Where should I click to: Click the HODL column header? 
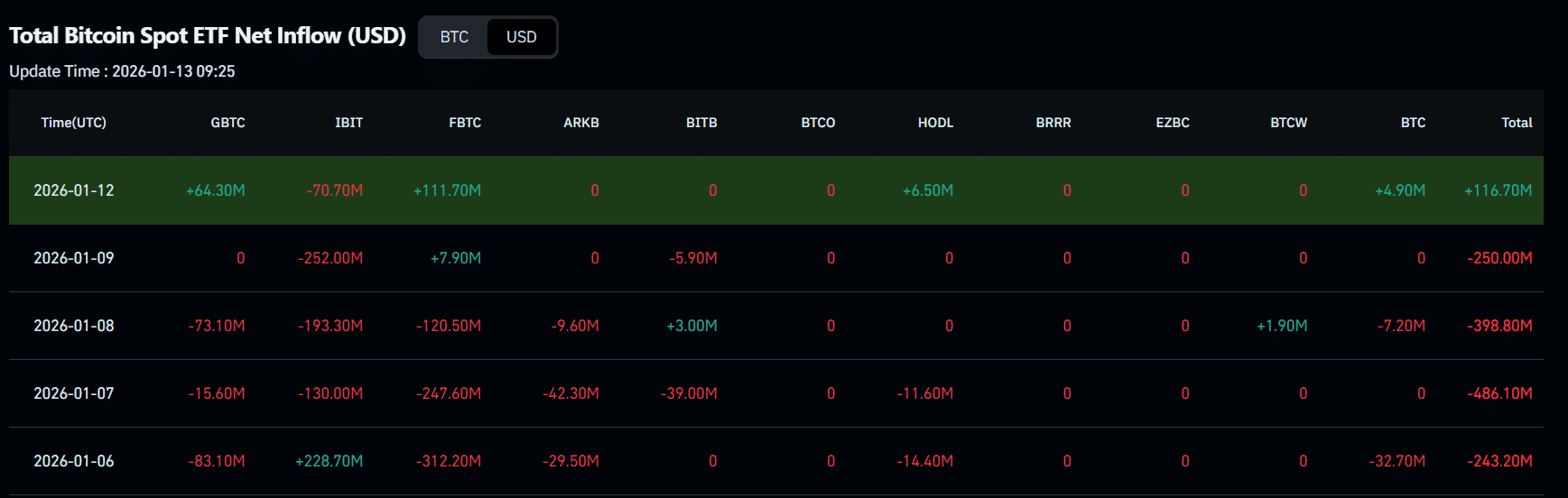(935, 123)
